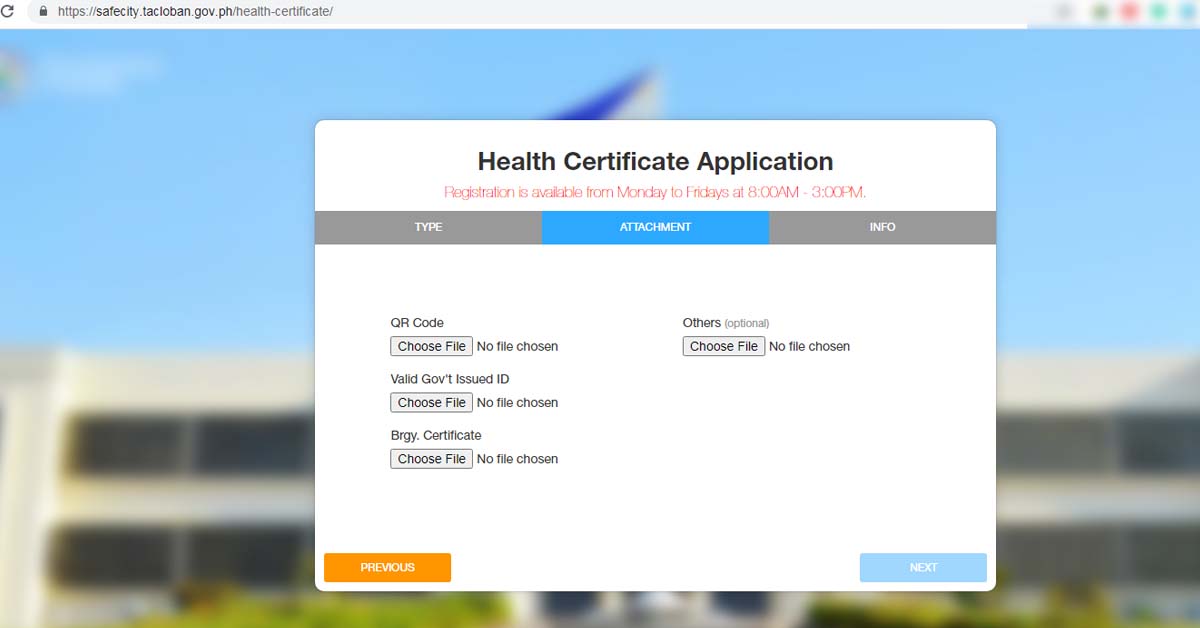Choose a file for Valid Gov't Issued ID
1200x628 pixels.
pos(431,402)
